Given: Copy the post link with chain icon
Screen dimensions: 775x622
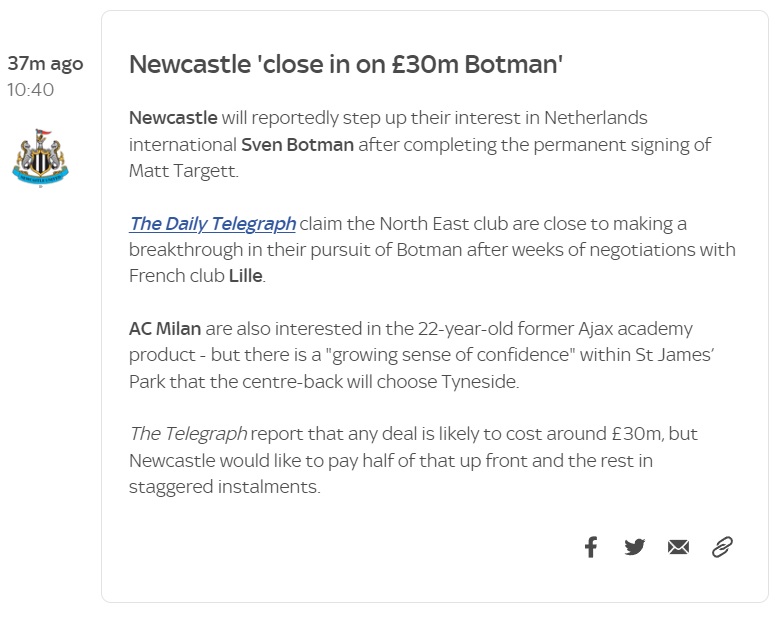Looking at the screenshot, I should click(x=722, y=547).
